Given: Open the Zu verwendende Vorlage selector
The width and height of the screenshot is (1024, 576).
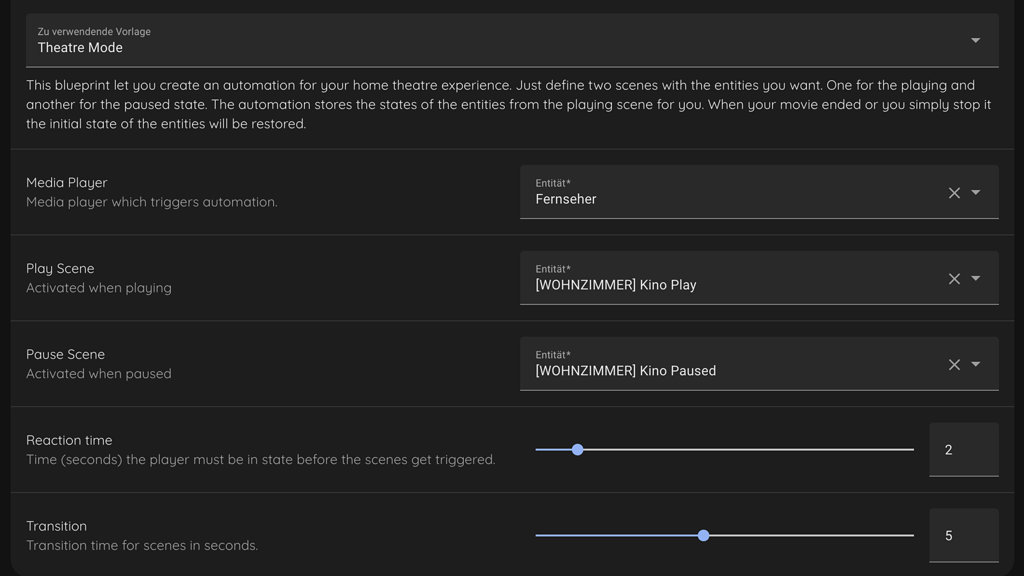Looking at the screenshot, I should (975, 40).
